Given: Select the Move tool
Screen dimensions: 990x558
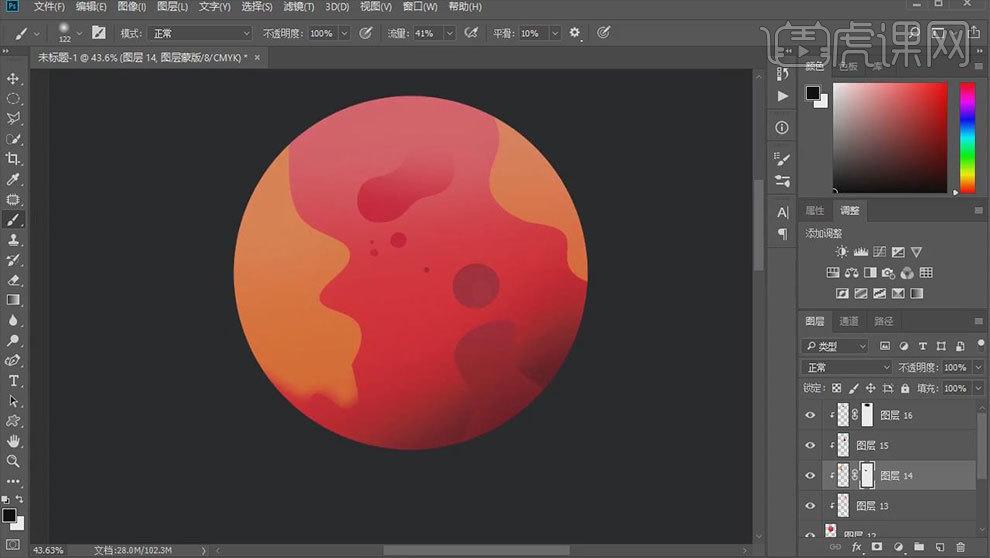Looking at the screenshot, I should click(x=14, y=79).
